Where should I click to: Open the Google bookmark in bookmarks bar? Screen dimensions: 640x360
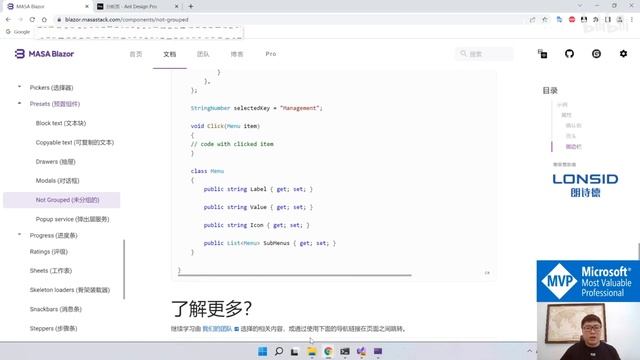coord(18,32)
